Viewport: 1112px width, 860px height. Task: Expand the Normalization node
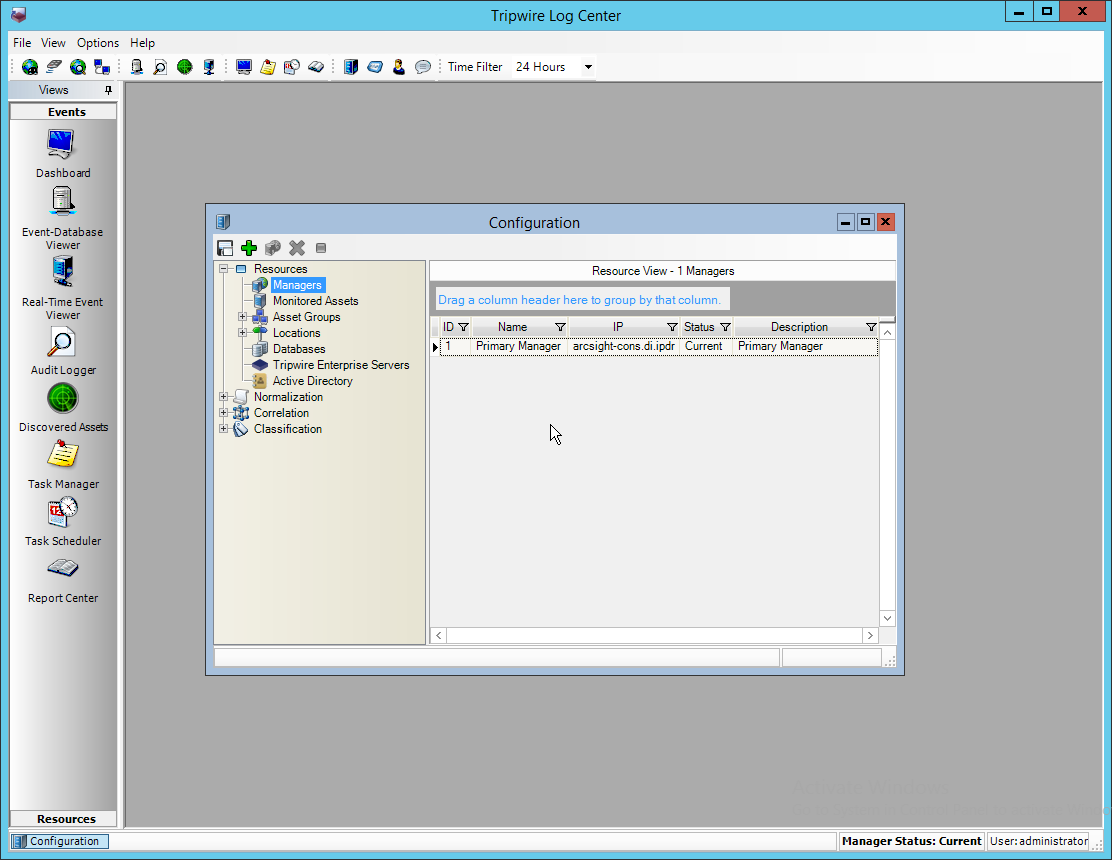[223, 397]
